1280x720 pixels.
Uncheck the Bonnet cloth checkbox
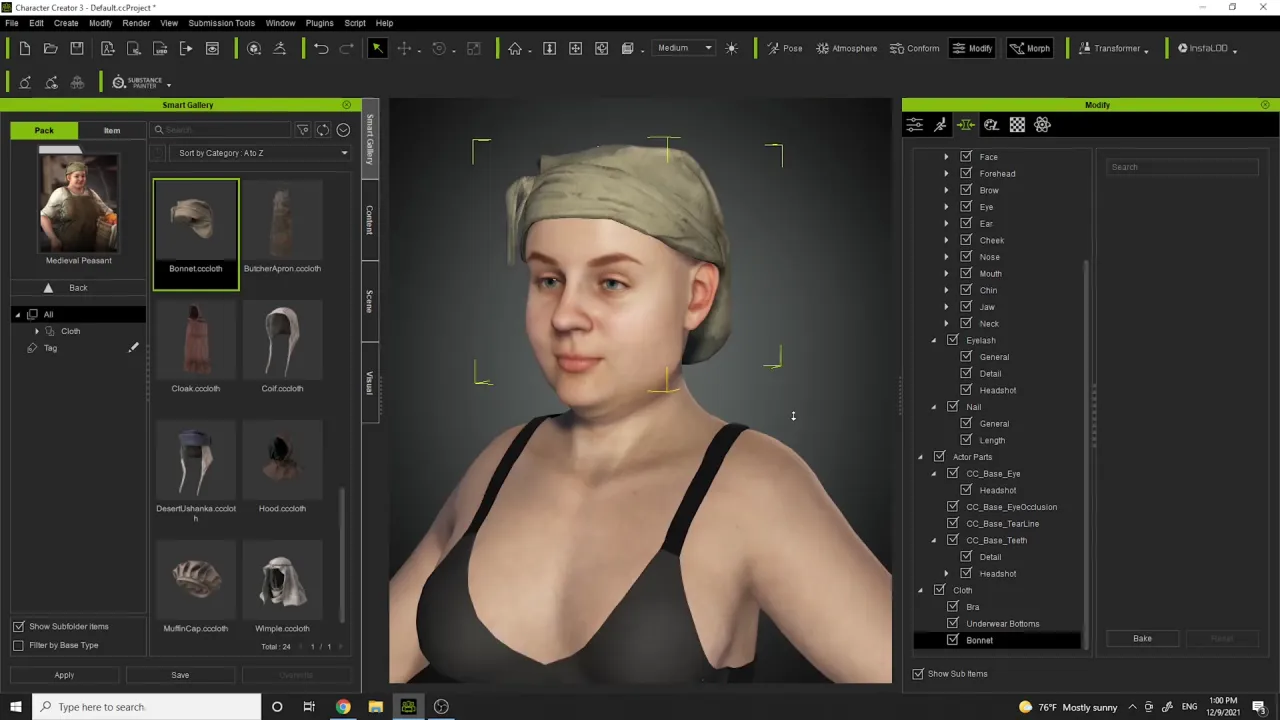(952, 640)
